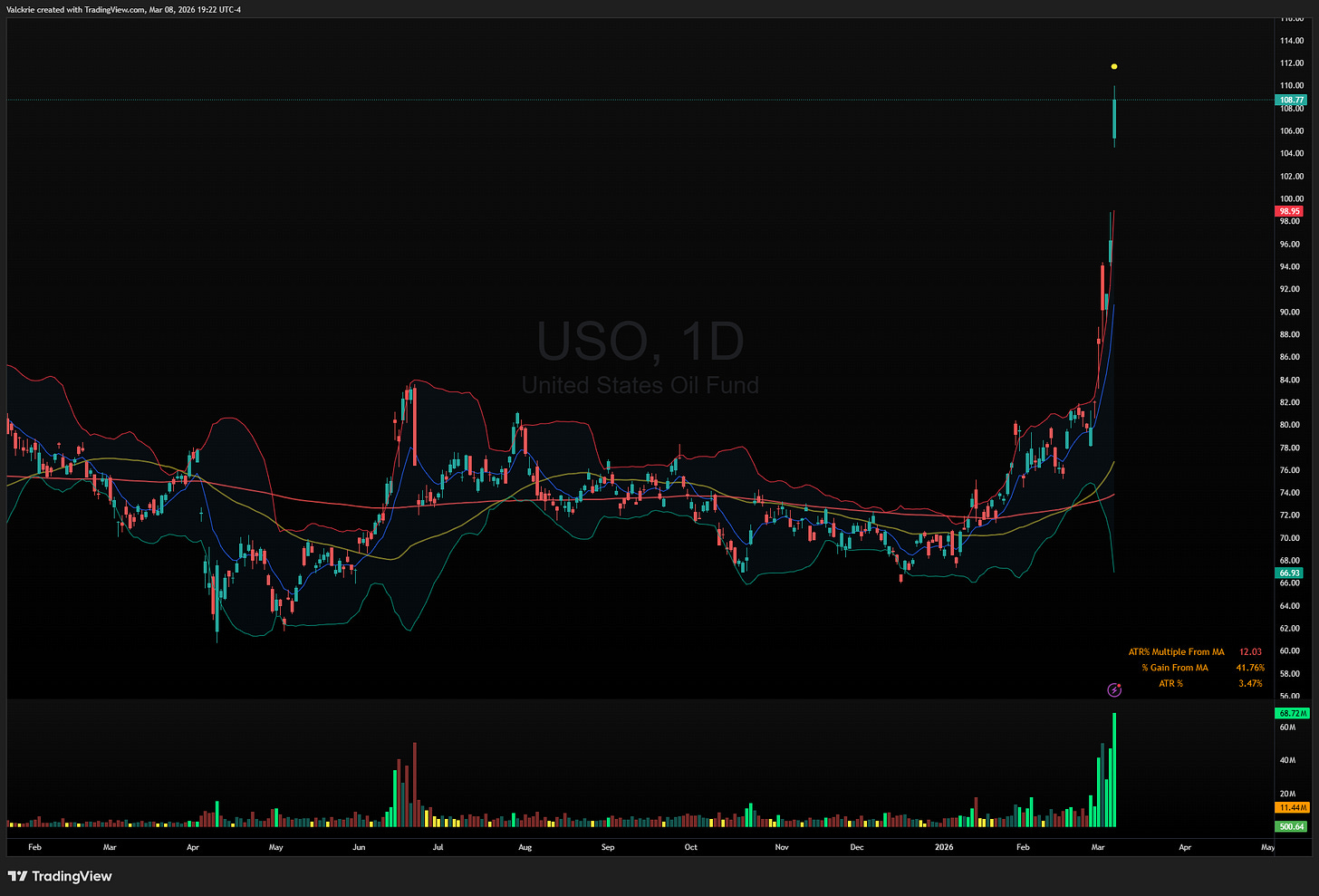Click the 40M volume axis label
This screenshot has width=1319, height=896.
(x=1287, y=760)
